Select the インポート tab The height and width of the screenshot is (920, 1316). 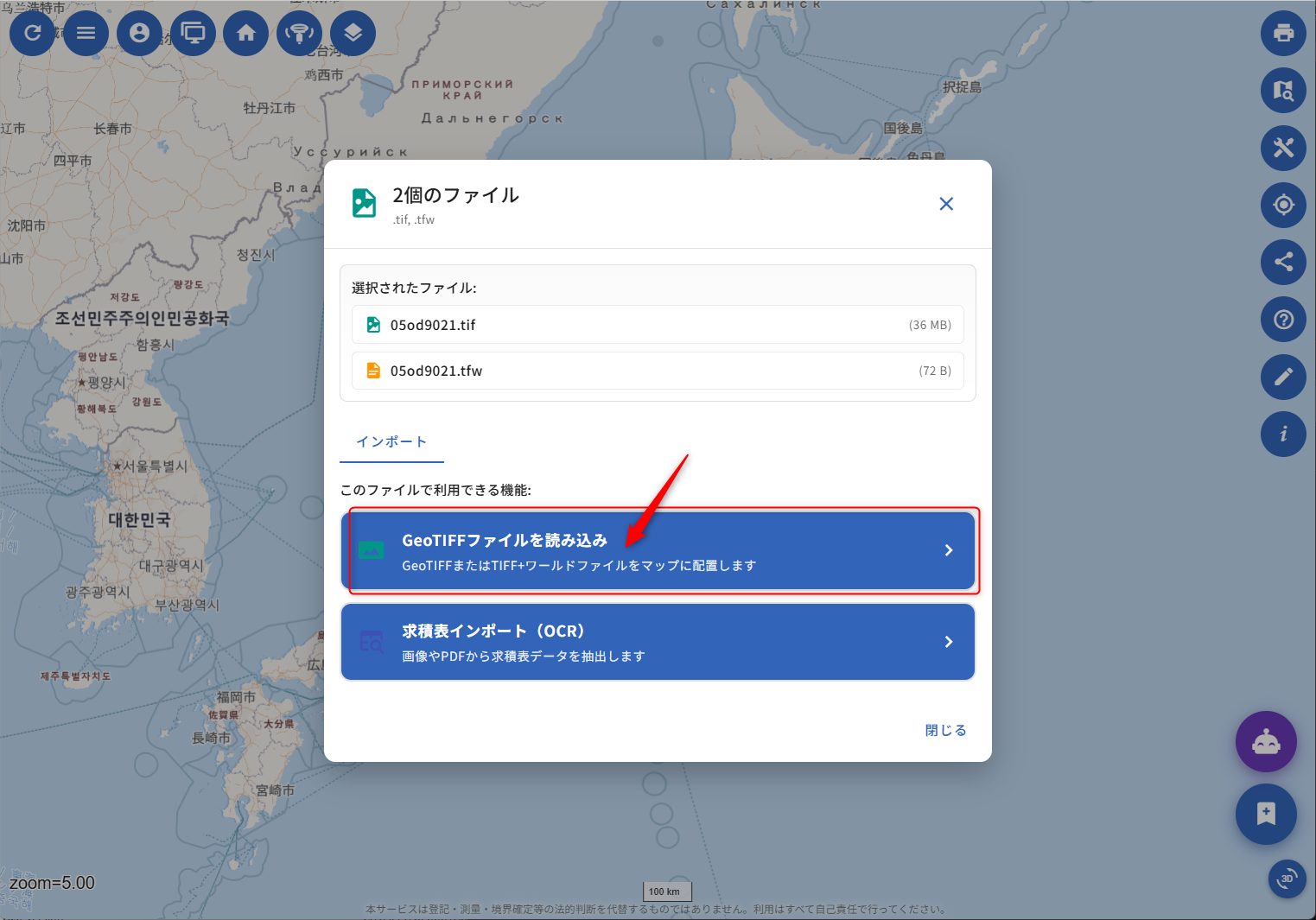(x=391, y=441)
